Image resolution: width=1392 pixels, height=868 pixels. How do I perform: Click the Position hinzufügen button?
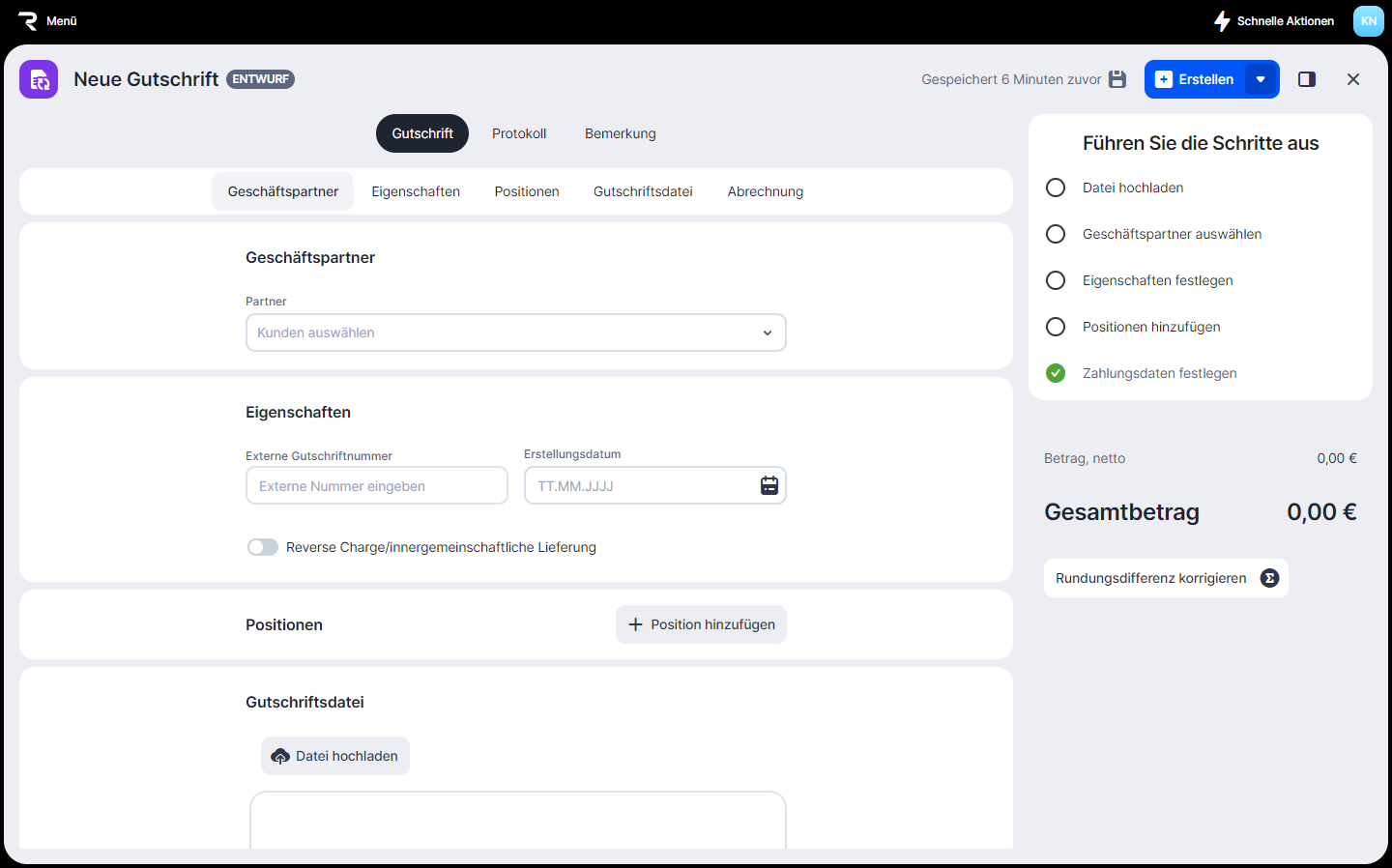click(x=701, y=624)
